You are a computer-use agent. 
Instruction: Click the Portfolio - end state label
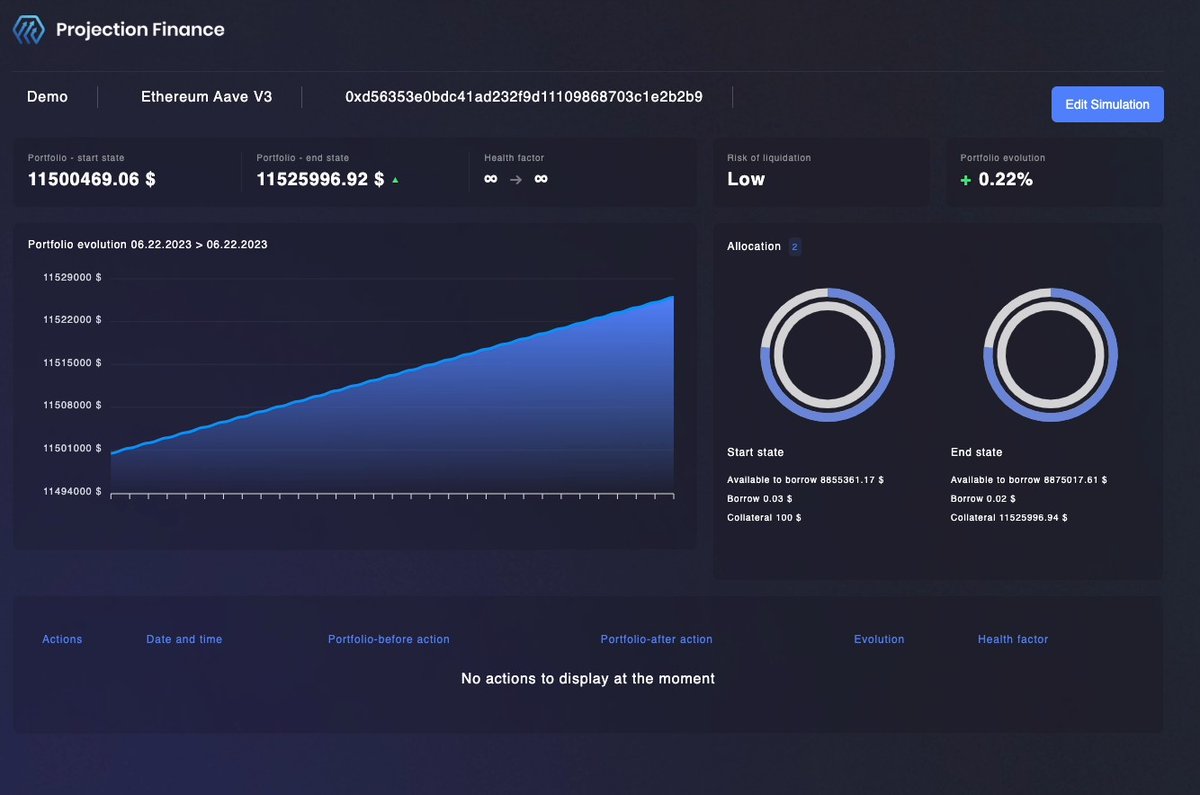click(303, 158)
